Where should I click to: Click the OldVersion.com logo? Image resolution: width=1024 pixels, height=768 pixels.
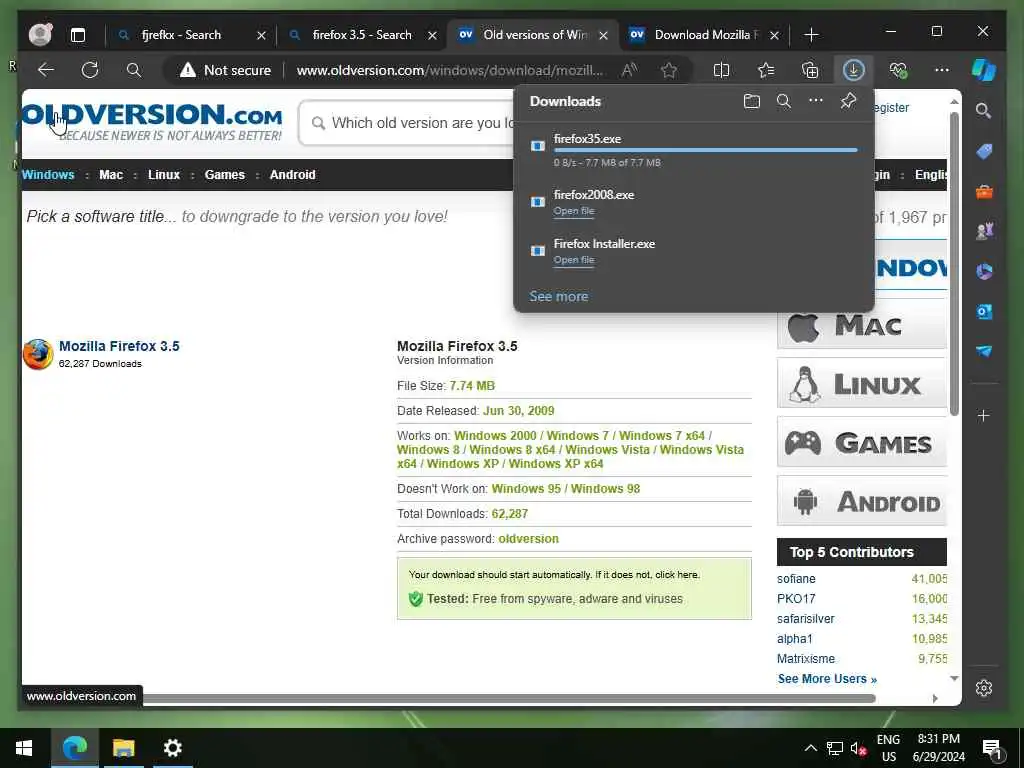[x=152, y=121]
